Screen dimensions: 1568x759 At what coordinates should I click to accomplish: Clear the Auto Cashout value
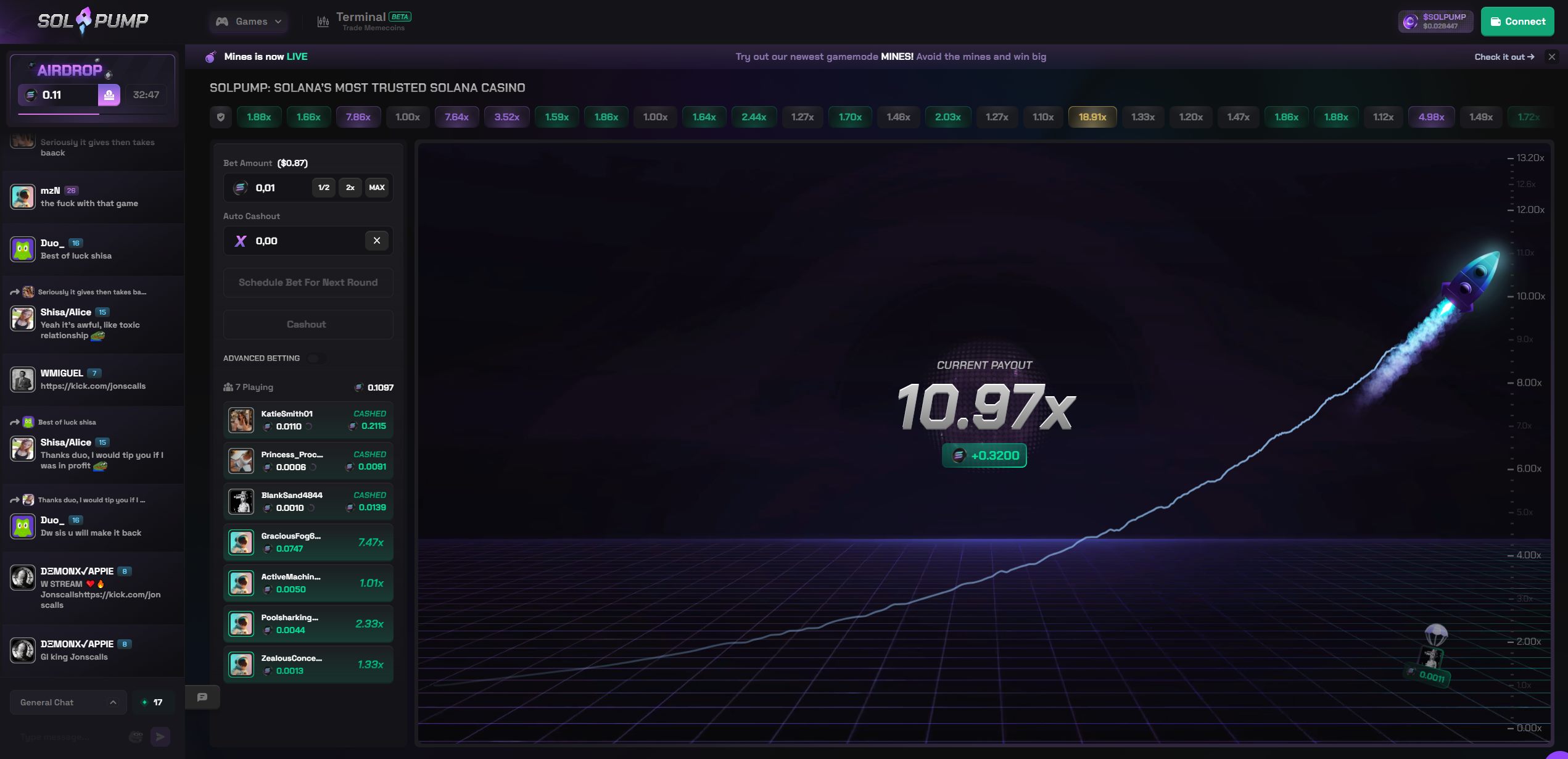[377, 241]
